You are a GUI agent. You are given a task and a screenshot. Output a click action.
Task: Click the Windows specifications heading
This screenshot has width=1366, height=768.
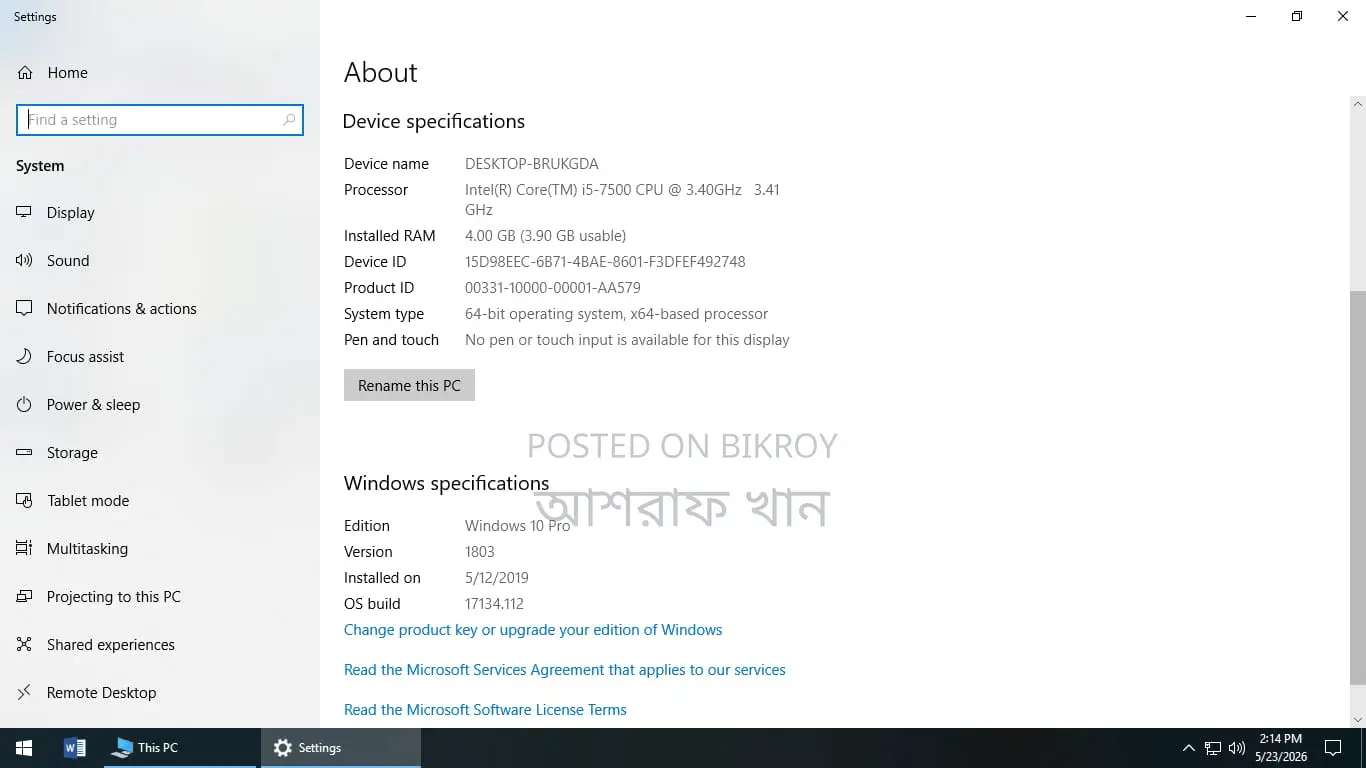446,484
